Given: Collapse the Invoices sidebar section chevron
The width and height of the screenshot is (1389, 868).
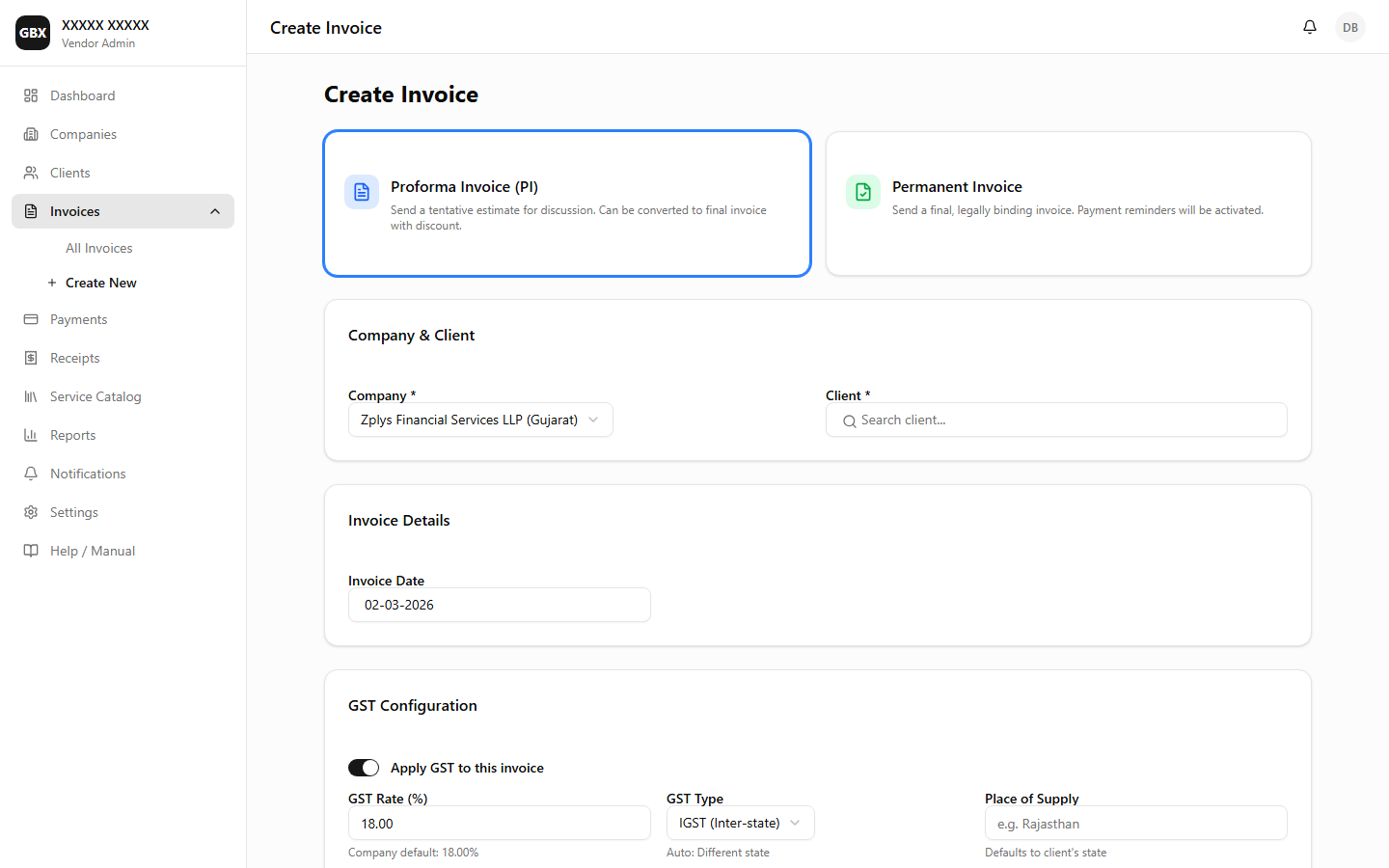Looking at the screenshot, I should coord(215,211).
